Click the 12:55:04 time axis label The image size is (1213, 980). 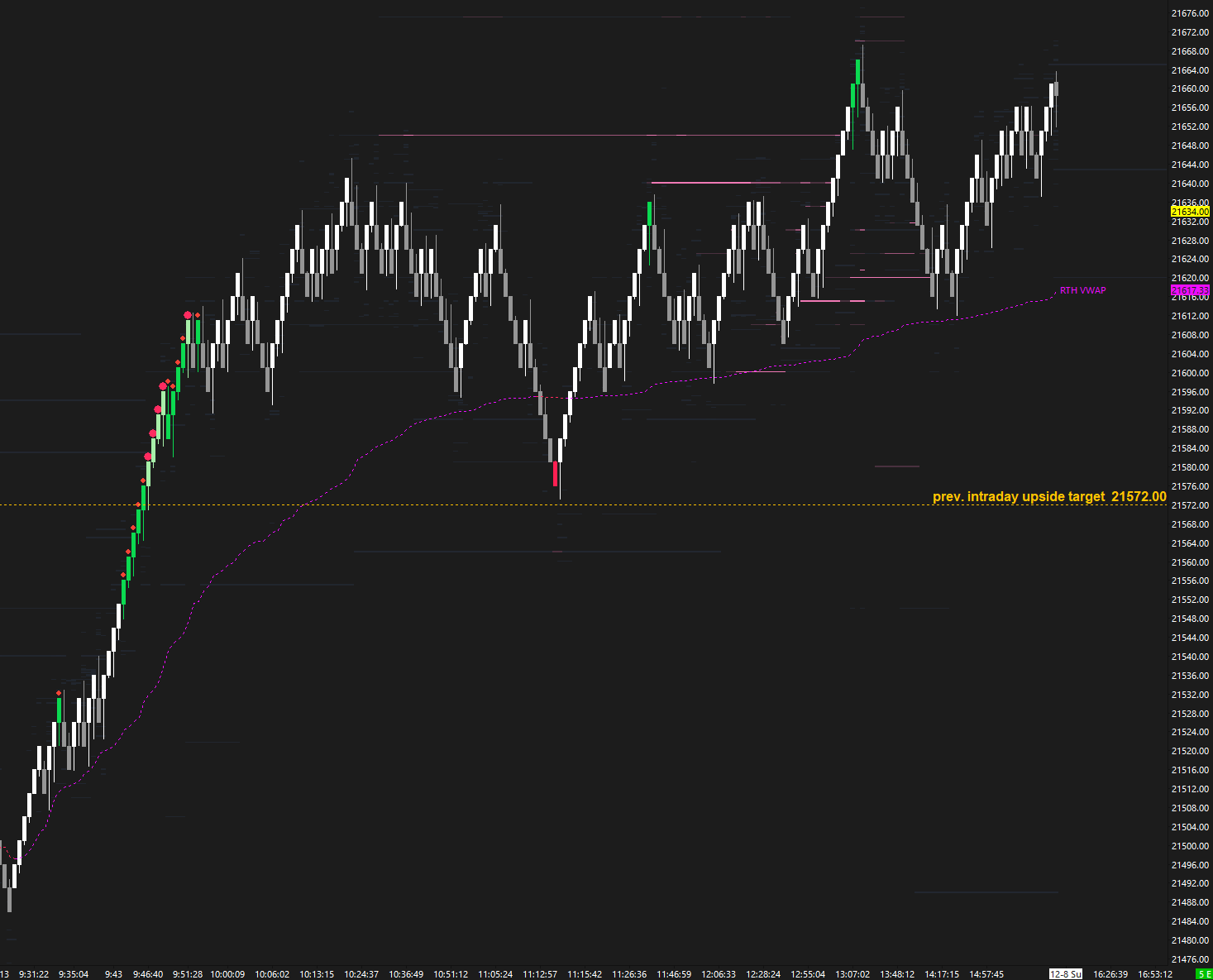click(808, 974)
